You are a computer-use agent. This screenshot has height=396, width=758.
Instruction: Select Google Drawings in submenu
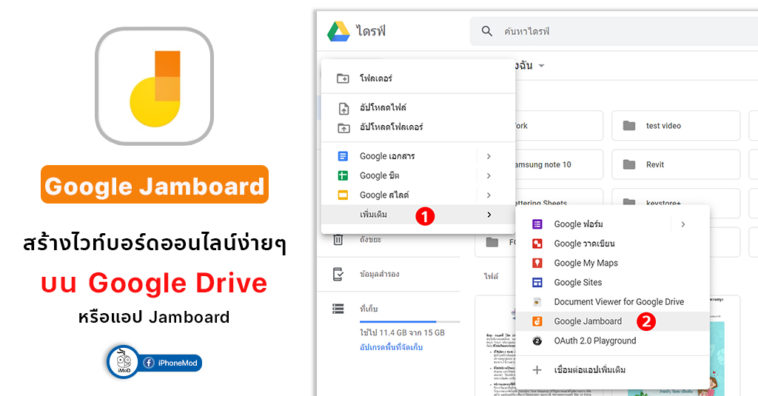point(613,244)
